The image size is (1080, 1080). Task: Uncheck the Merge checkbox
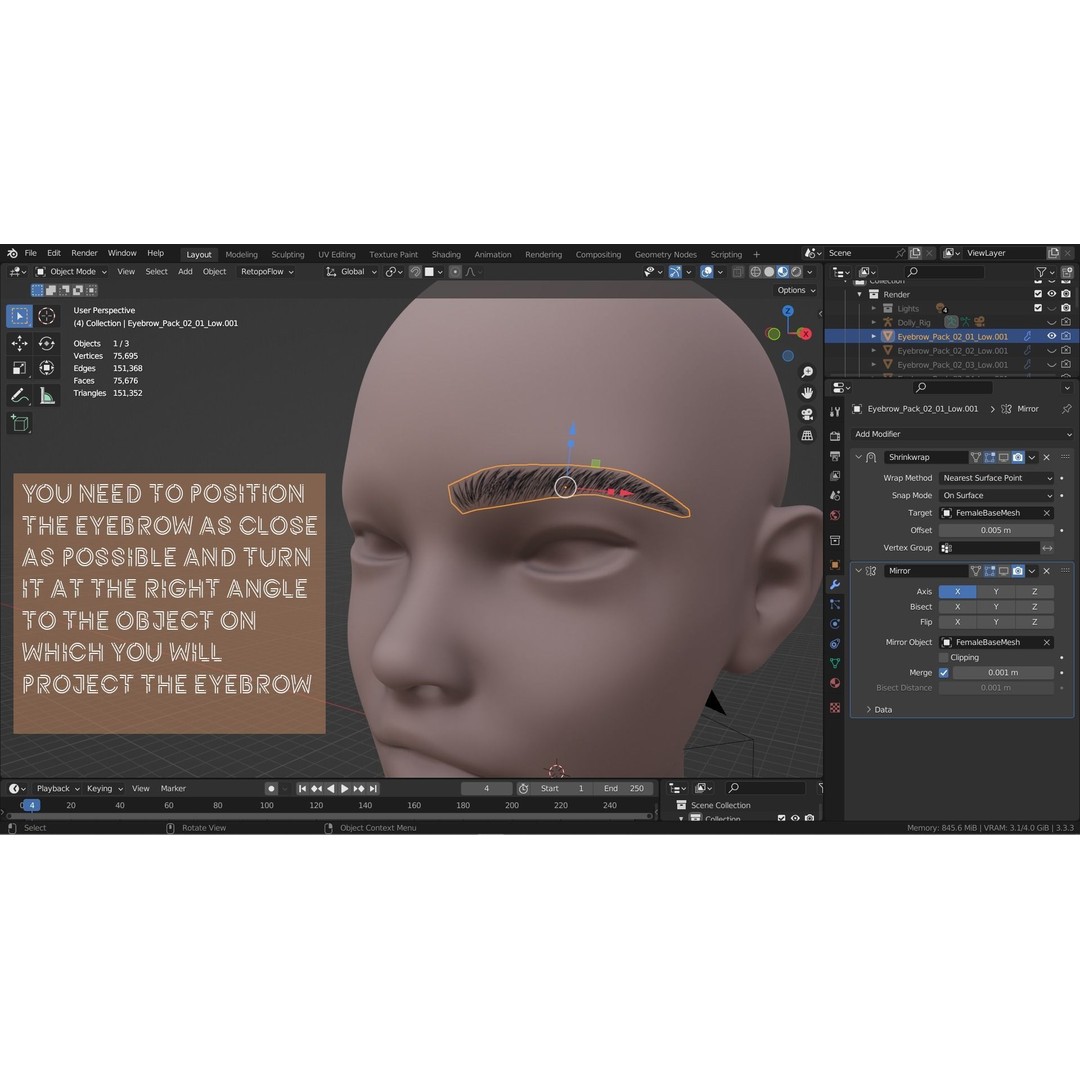pyautogui.click(x=944, y=673)
